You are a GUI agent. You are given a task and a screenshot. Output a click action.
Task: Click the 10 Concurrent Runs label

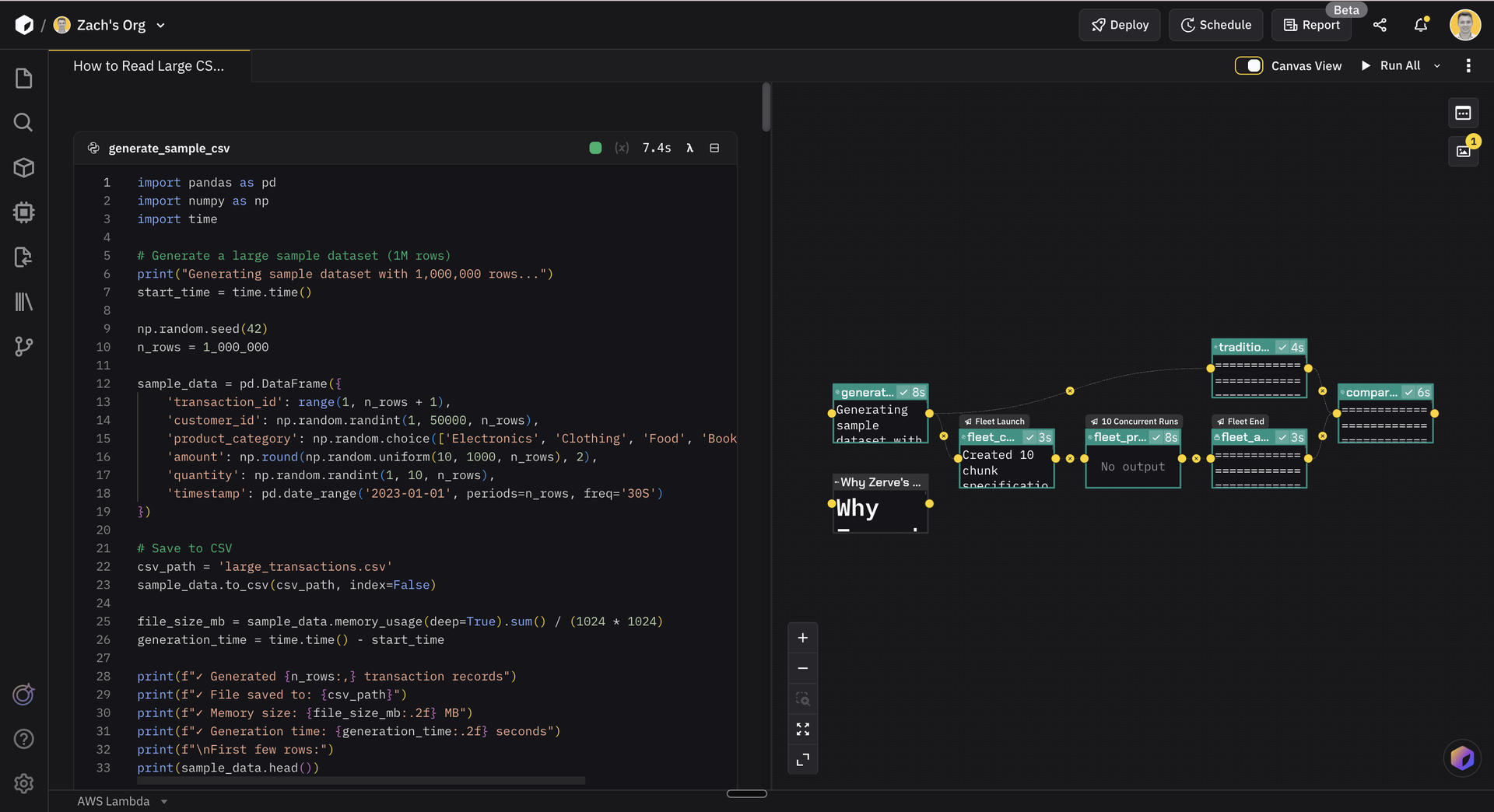[1134, 422]
